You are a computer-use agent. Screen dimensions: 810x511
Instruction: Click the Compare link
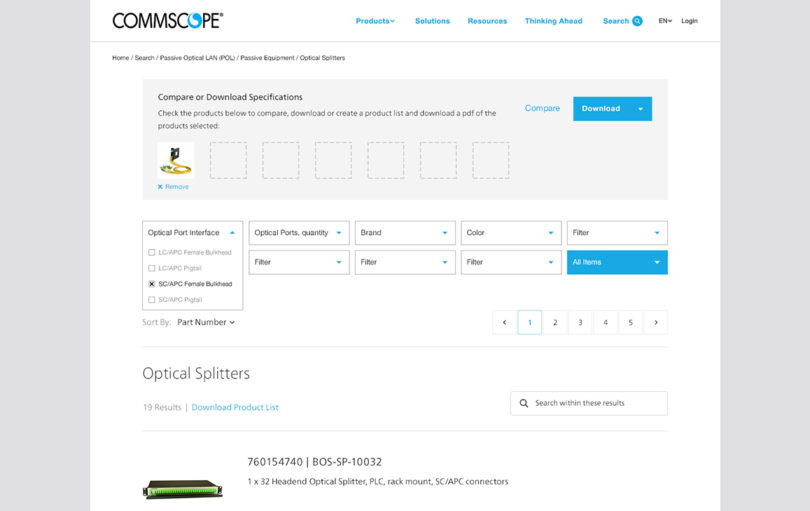tap(542, 108)
